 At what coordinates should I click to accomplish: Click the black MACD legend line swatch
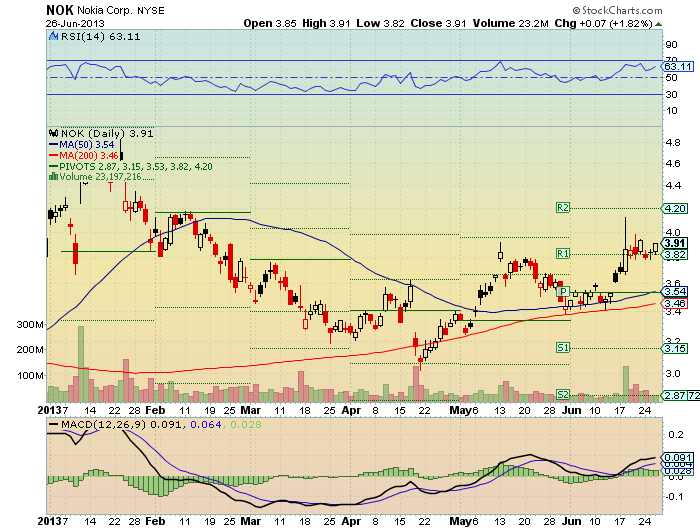pyautogui.click(x=53, y=424)
